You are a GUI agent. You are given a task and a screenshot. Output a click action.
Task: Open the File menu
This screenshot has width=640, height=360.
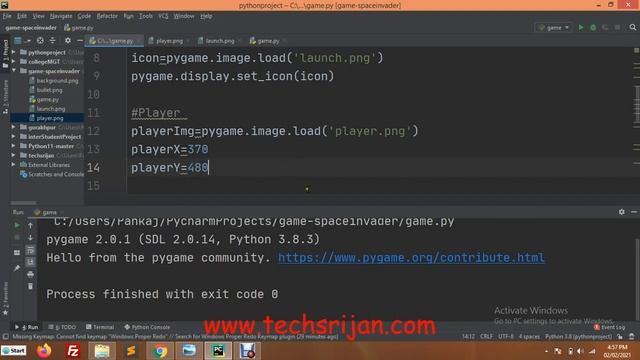click(x=7, y=16)
